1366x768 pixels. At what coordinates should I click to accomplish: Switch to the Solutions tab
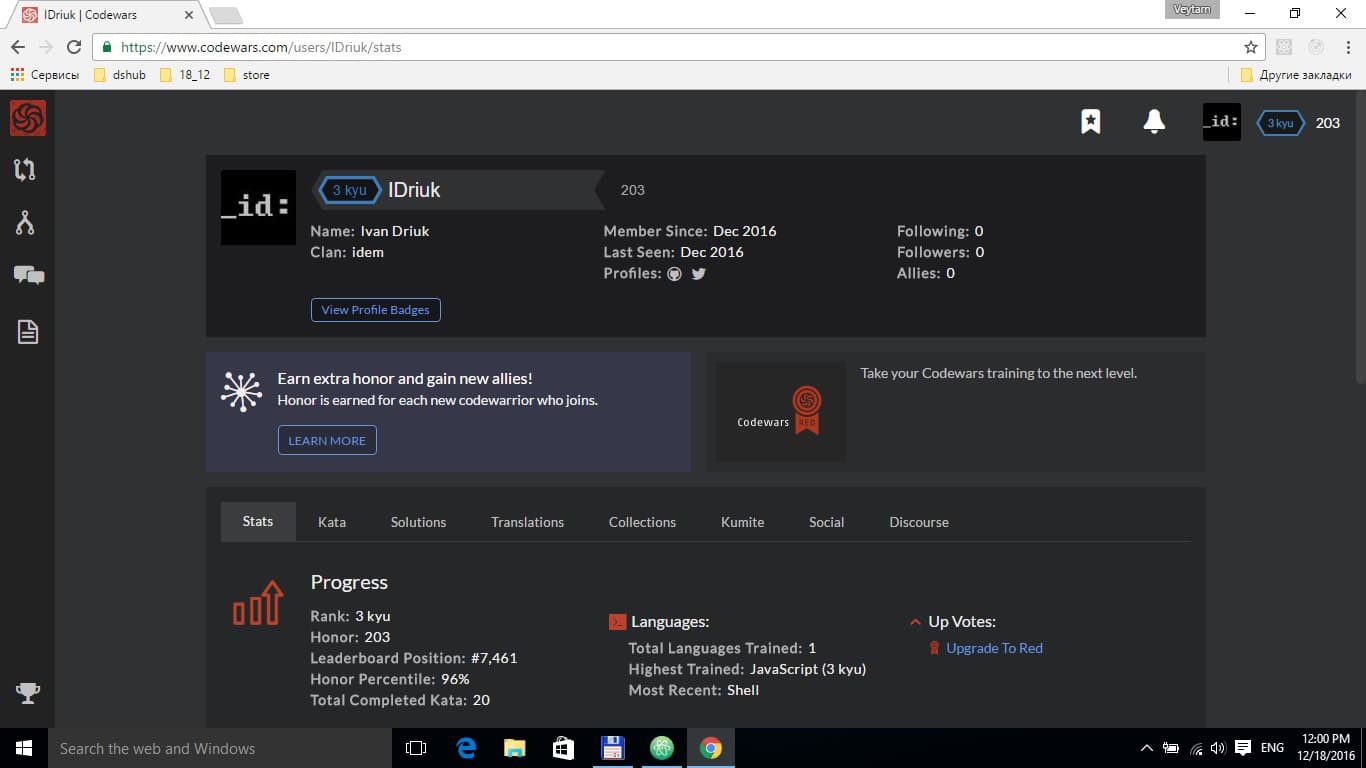click(x=418, y=522)
